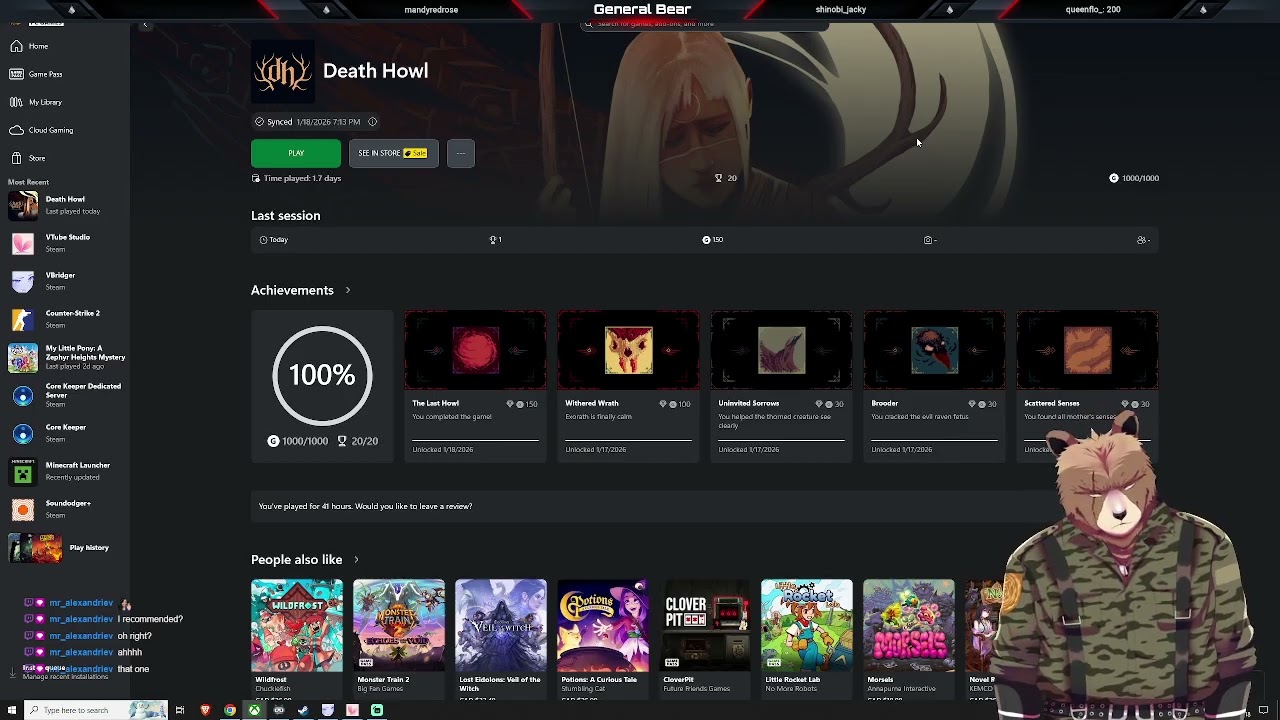Select My Little Pony: A Zephyr Heights Mystery
The height and width of the screenshot is (720, 1280).
(x=66, y=357)
